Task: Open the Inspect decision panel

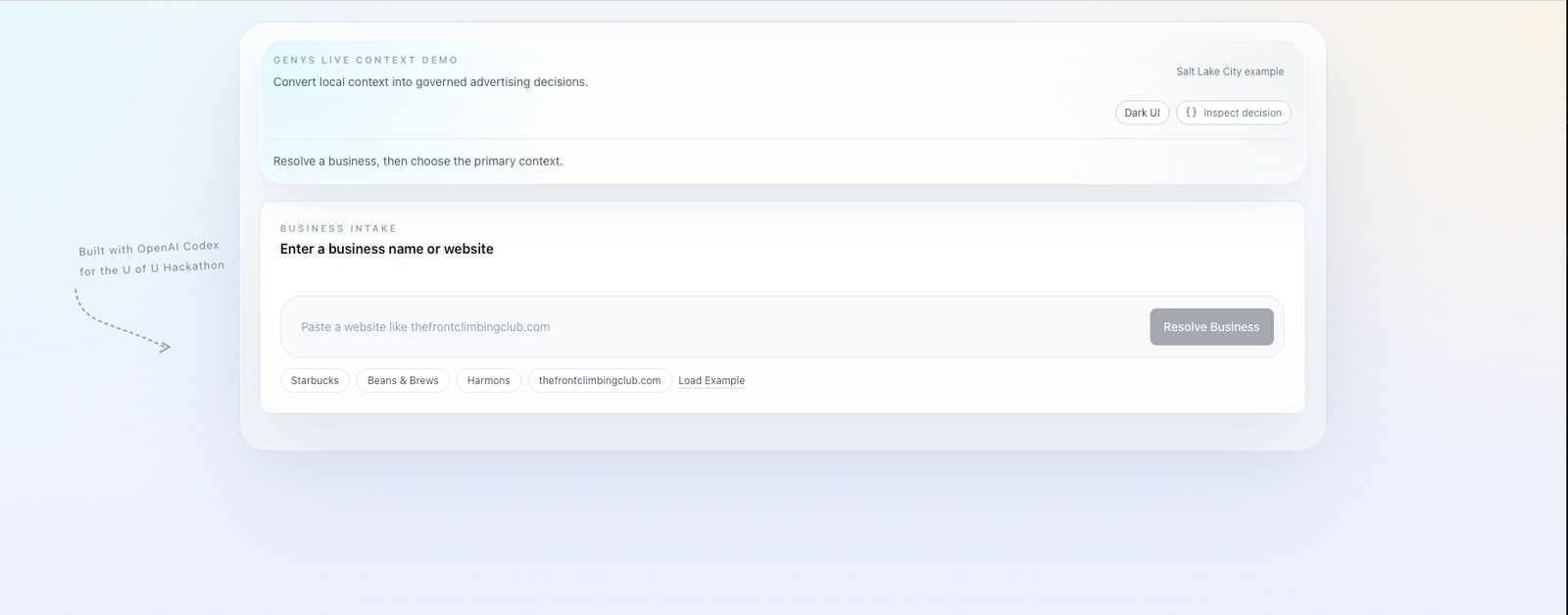Action: tap(1241, 113)
